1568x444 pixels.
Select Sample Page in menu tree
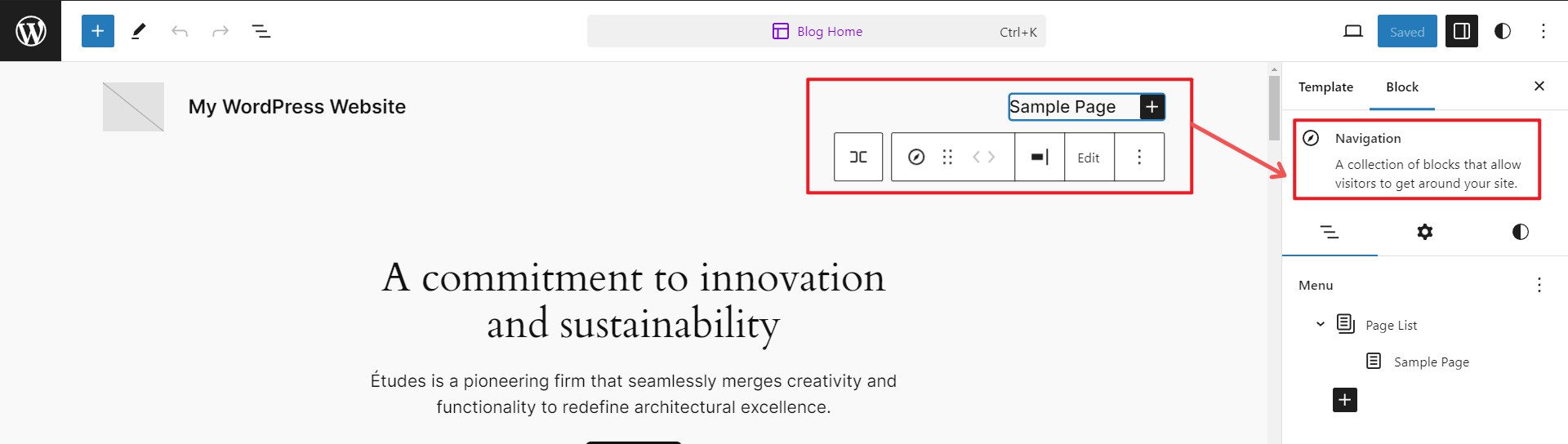click(1431, 362)
